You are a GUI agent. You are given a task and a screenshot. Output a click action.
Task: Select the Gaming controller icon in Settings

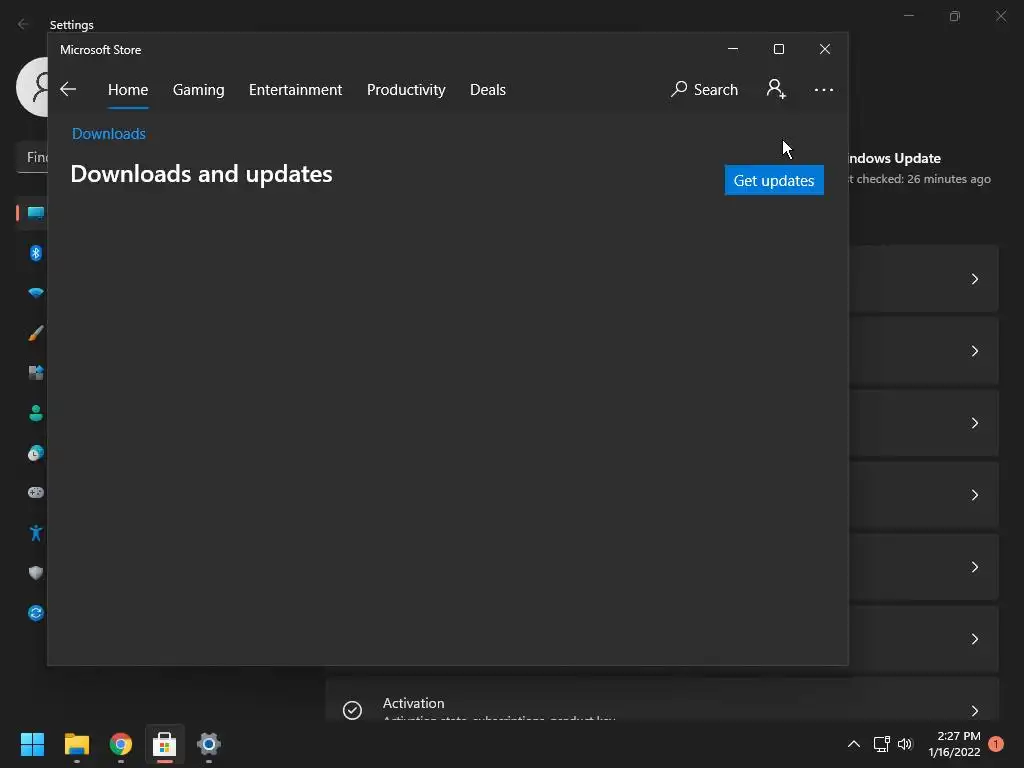coord(35,492)
